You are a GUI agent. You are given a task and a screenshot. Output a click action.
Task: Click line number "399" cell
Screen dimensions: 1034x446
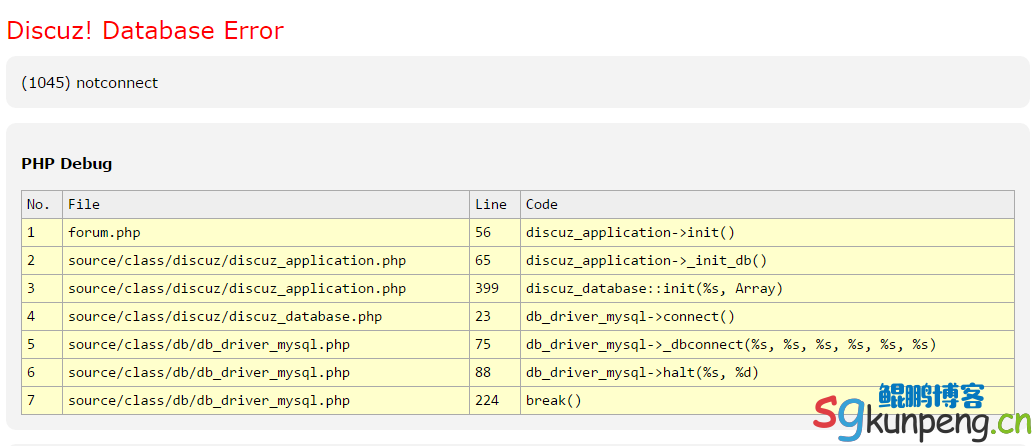(495, 289)
